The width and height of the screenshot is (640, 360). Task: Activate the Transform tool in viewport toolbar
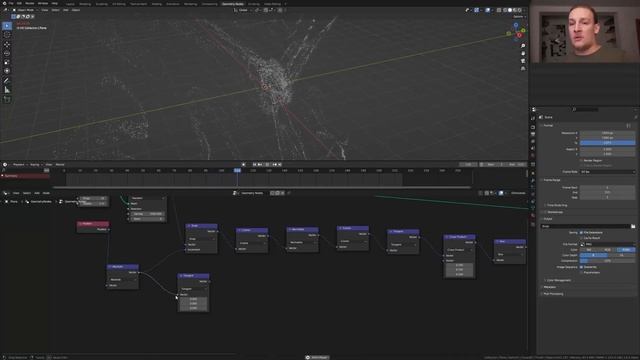(7, 71)
